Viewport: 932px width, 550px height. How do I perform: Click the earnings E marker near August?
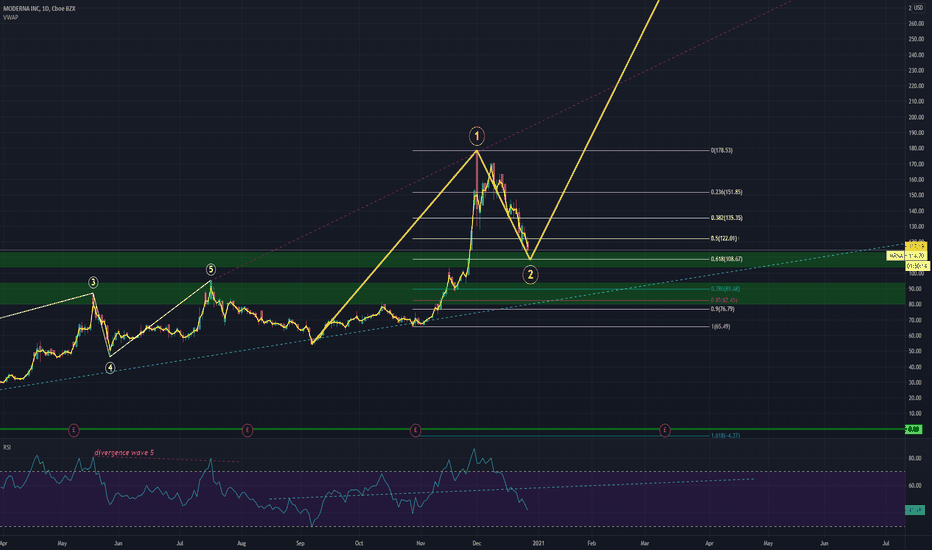click(247, 430)
